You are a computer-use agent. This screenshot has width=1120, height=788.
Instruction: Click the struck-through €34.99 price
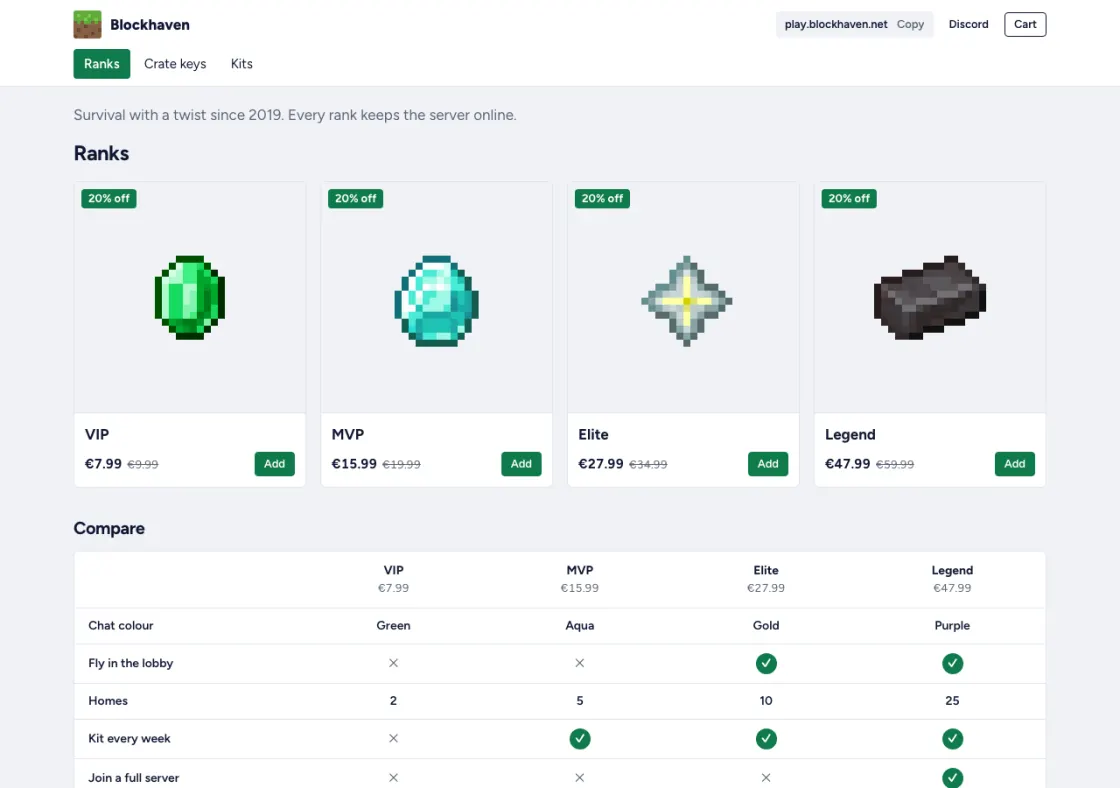pyautogui.click(x=648, y=464)
